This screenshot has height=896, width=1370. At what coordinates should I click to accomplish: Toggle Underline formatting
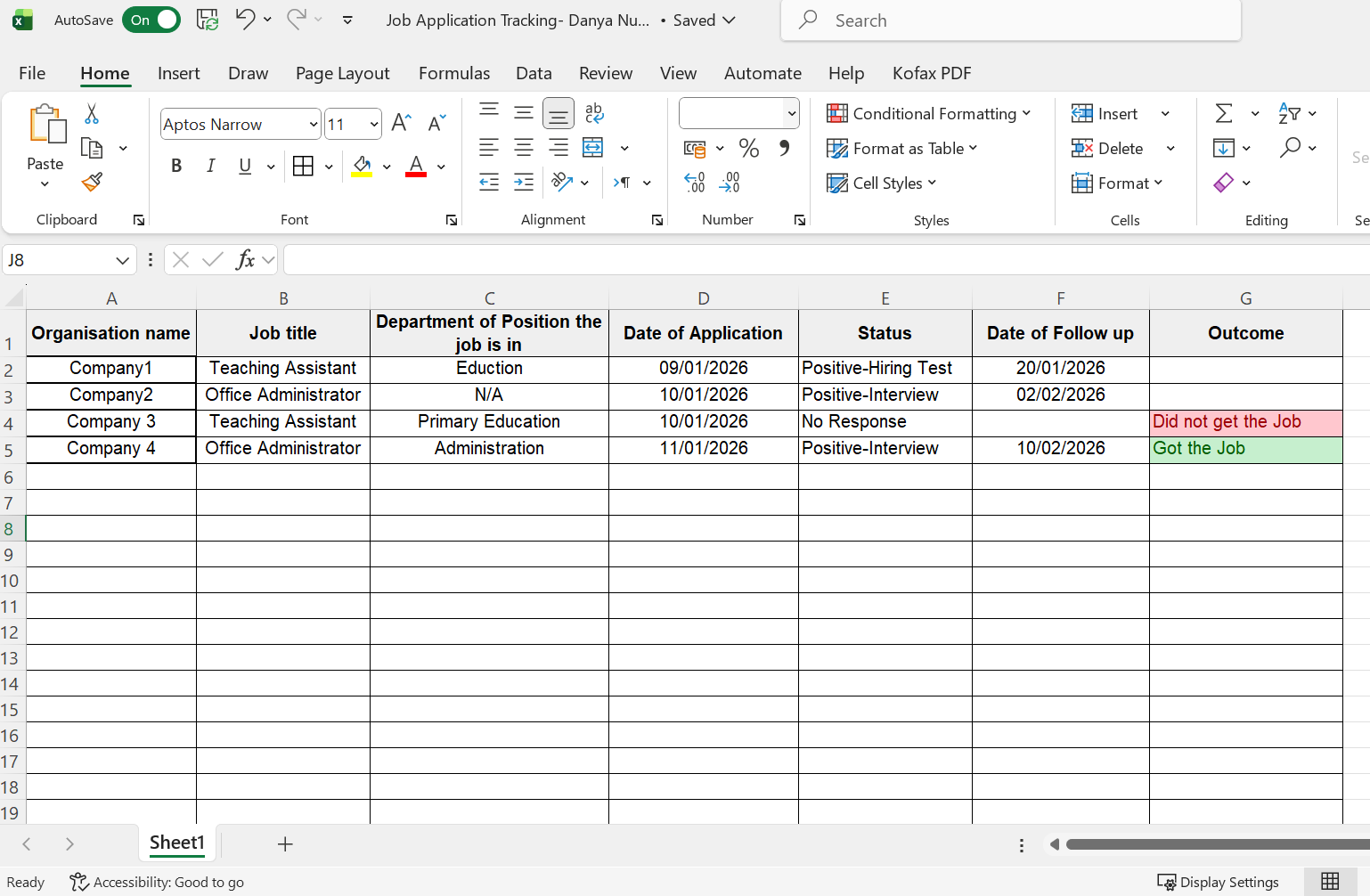coord(245,167)
